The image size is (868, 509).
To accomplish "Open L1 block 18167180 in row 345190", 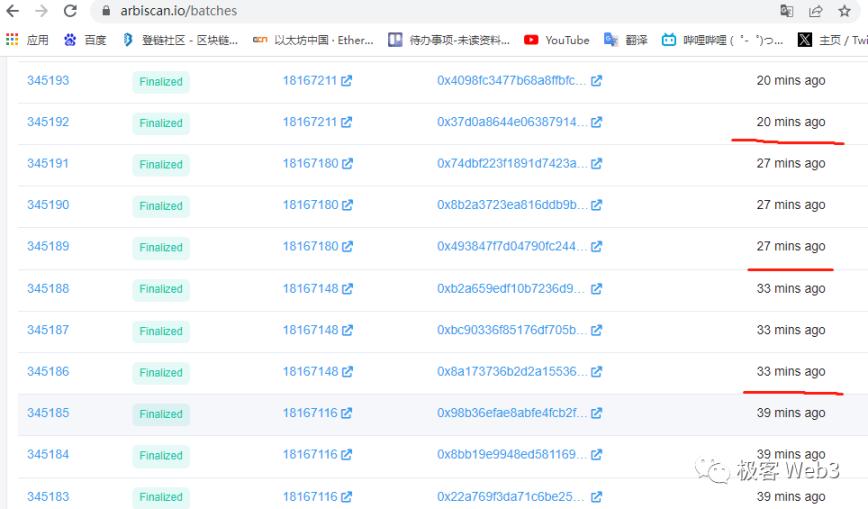I will coord(310,205).
